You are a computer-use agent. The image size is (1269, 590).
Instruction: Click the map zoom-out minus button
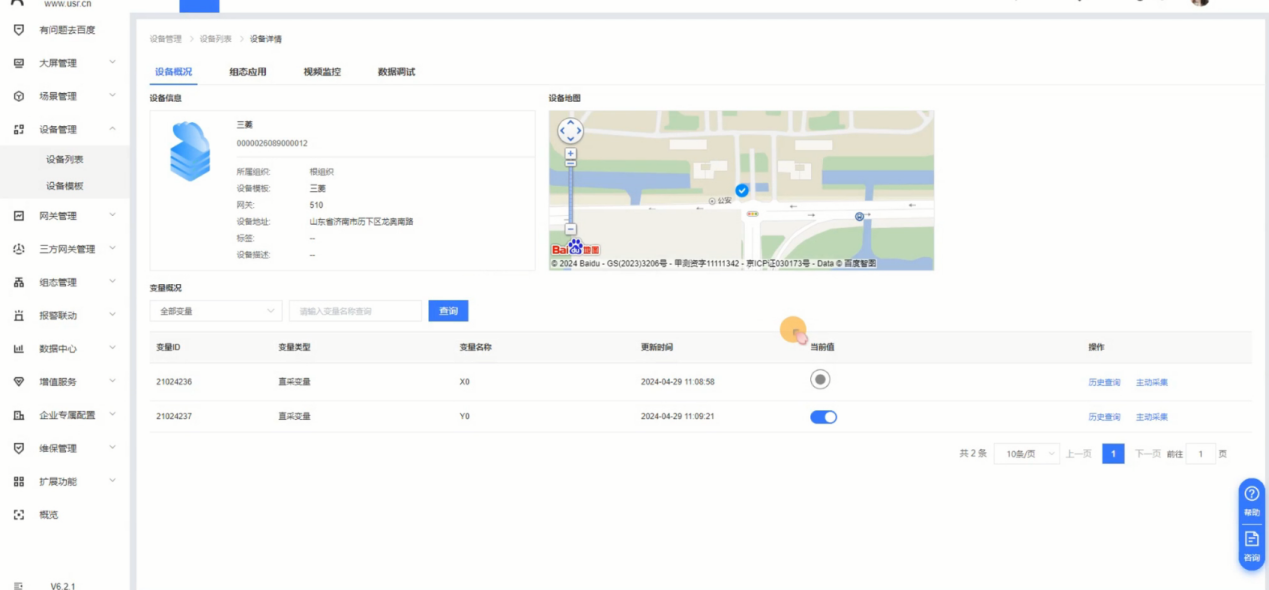(x=570, y=229)
